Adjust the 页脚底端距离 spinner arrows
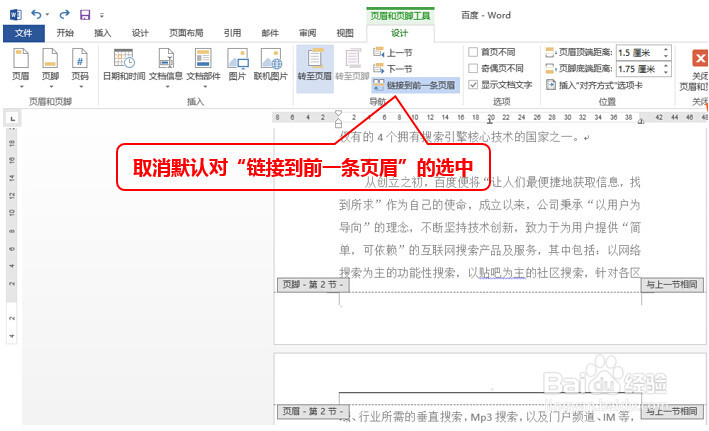 tap(666, 69)
